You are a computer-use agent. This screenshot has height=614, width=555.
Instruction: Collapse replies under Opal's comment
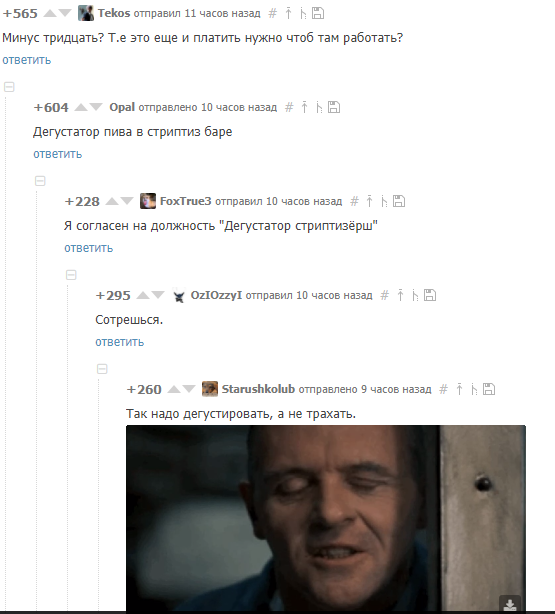[x=40, y=181]
